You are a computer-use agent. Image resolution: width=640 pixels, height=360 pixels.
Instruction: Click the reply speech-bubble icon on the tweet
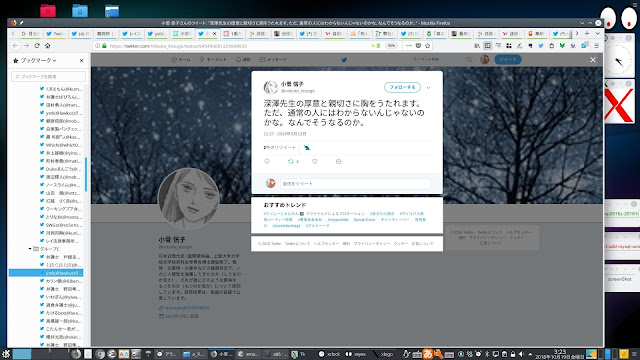(267, 162)
